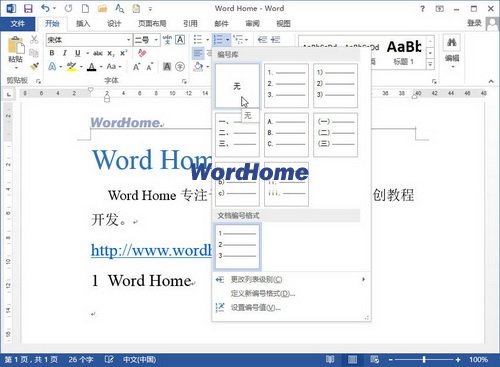Open the Font dialog launcher
The height and width of the screenshot is (367, 500).
(x=184, y=81)
